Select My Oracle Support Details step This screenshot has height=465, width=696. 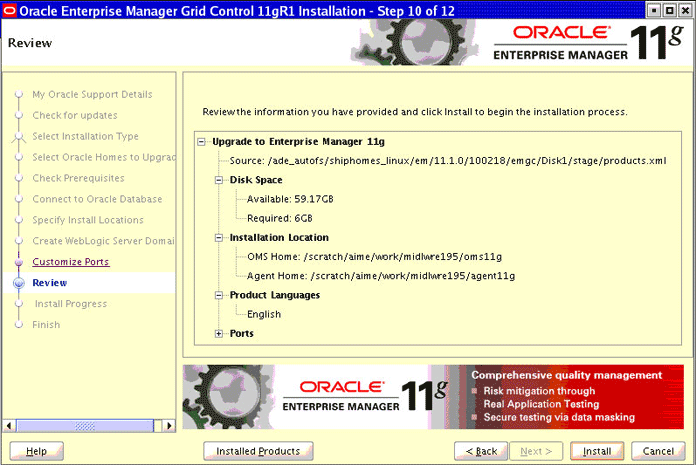coord(92,95)
